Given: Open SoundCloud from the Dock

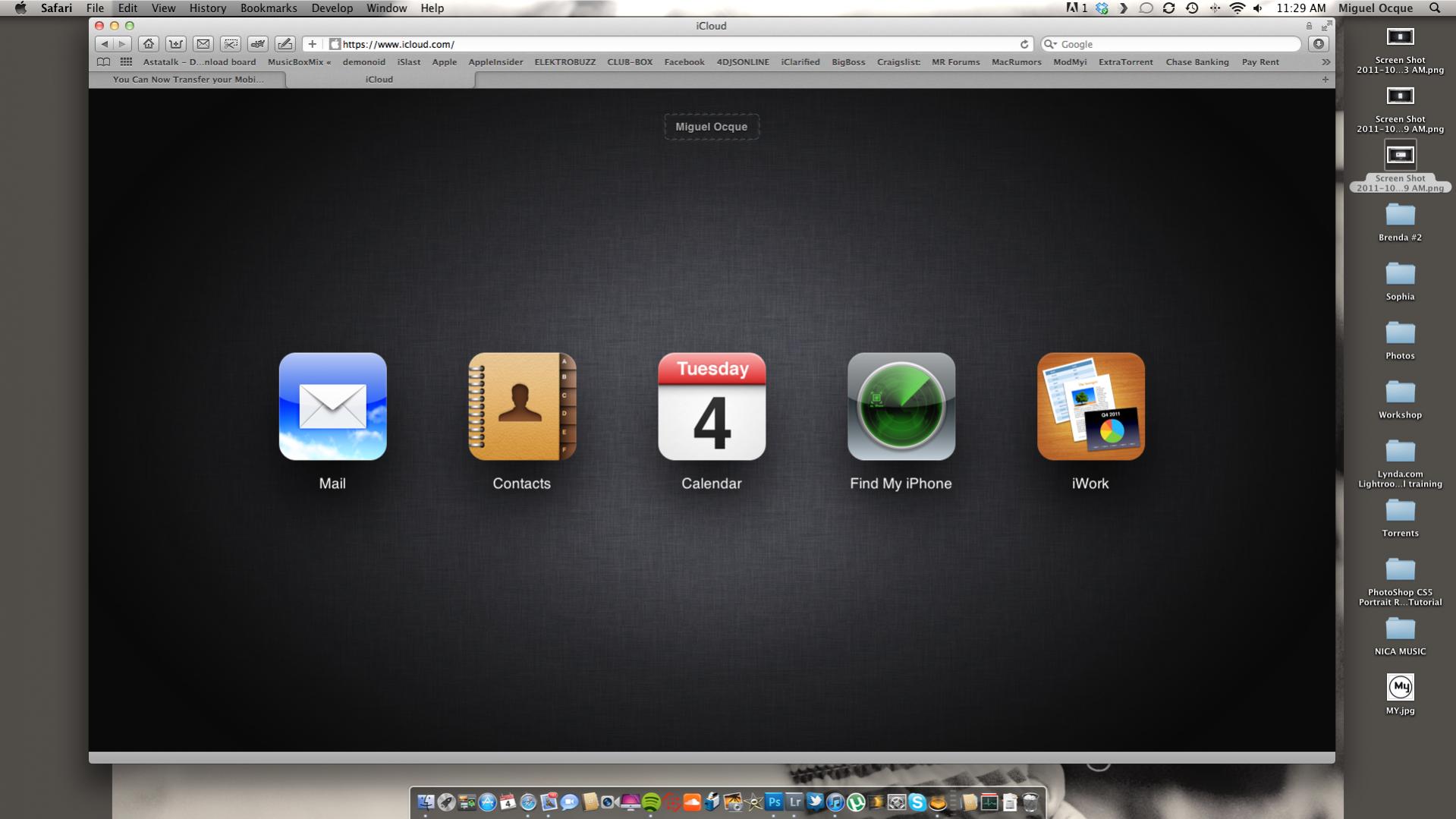Looking at the screenshot, I should (692, 802).
